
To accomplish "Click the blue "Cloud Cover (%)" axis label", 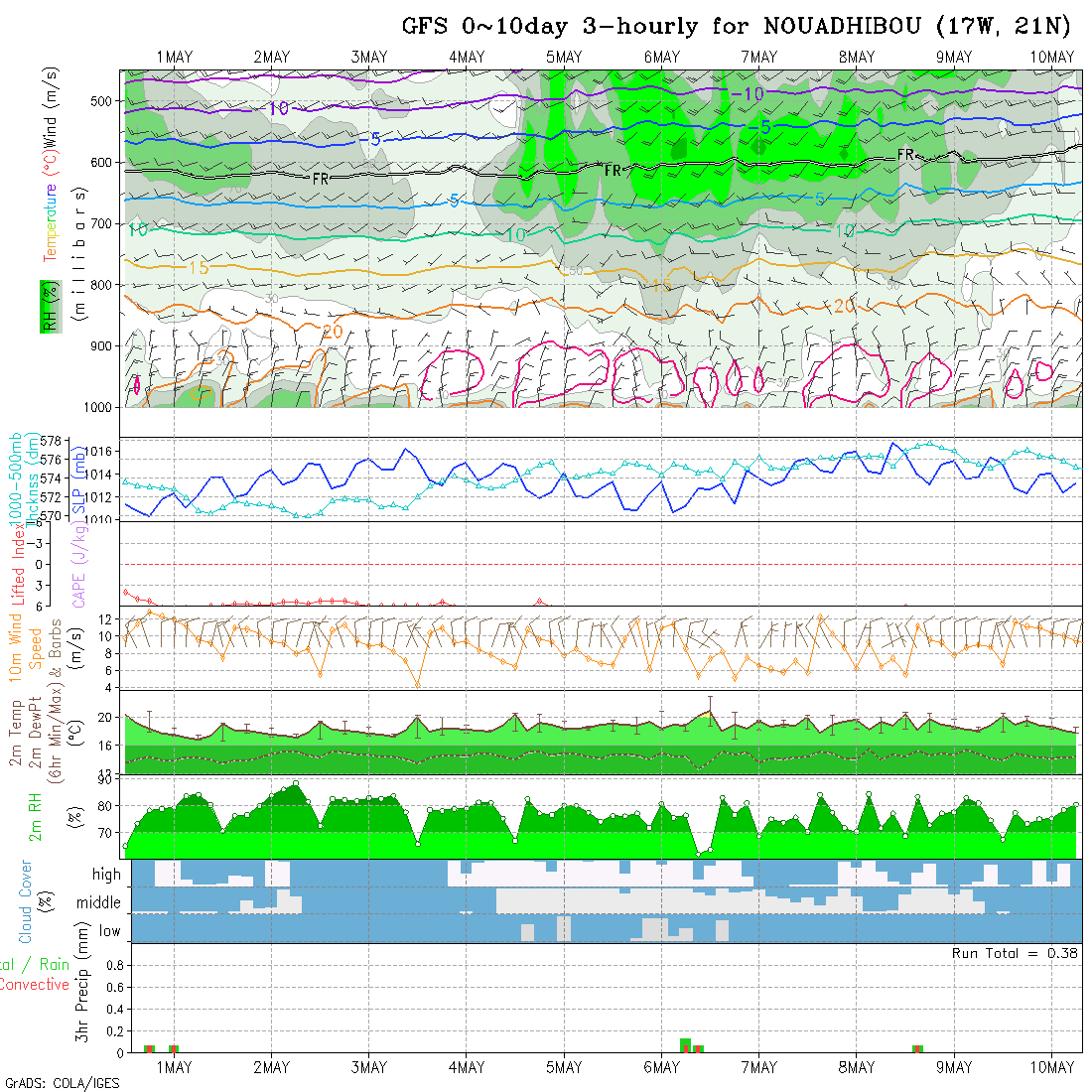I will point(26,901).
